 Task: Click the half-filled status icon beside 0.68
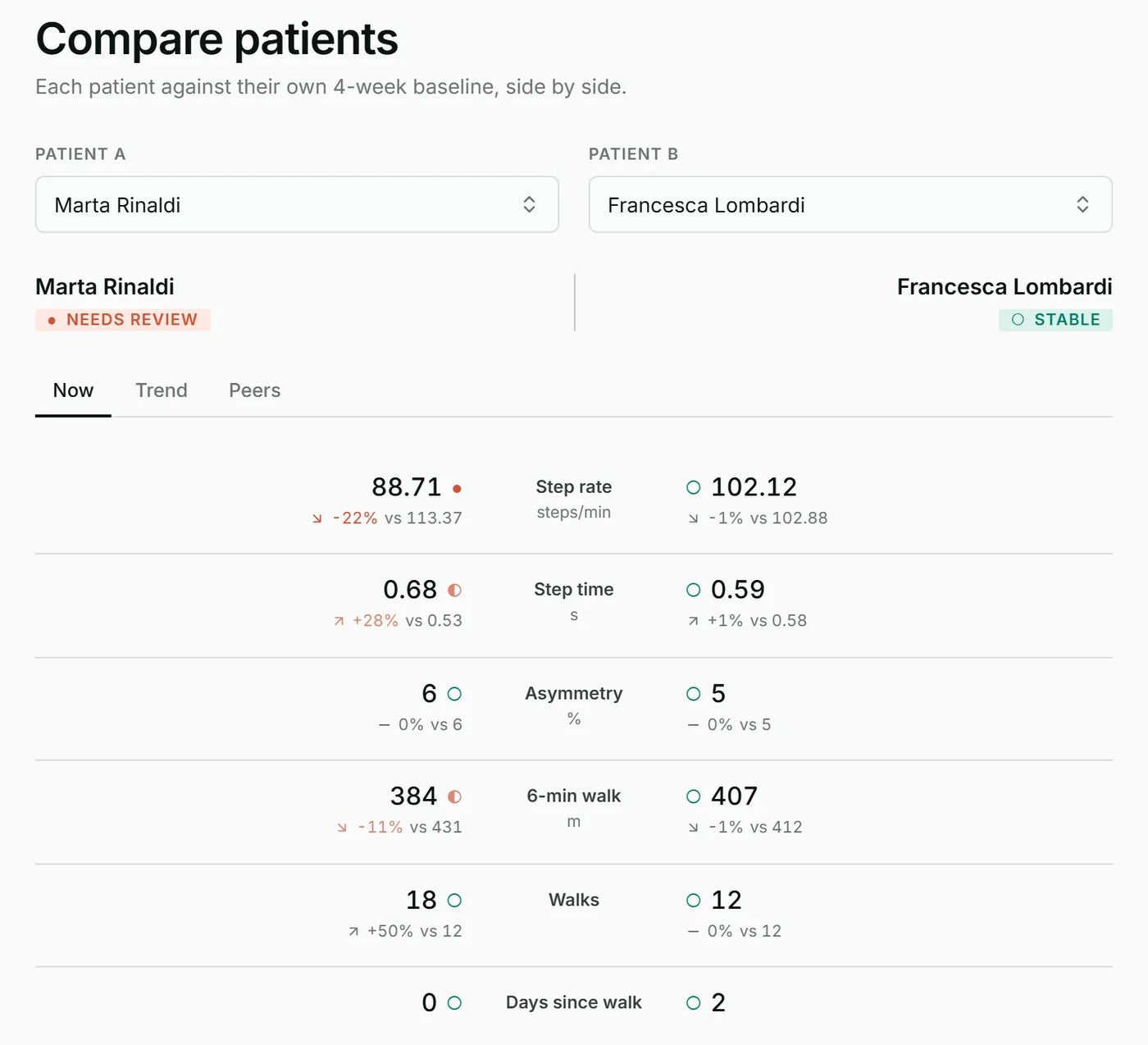[x=454, y=590]
